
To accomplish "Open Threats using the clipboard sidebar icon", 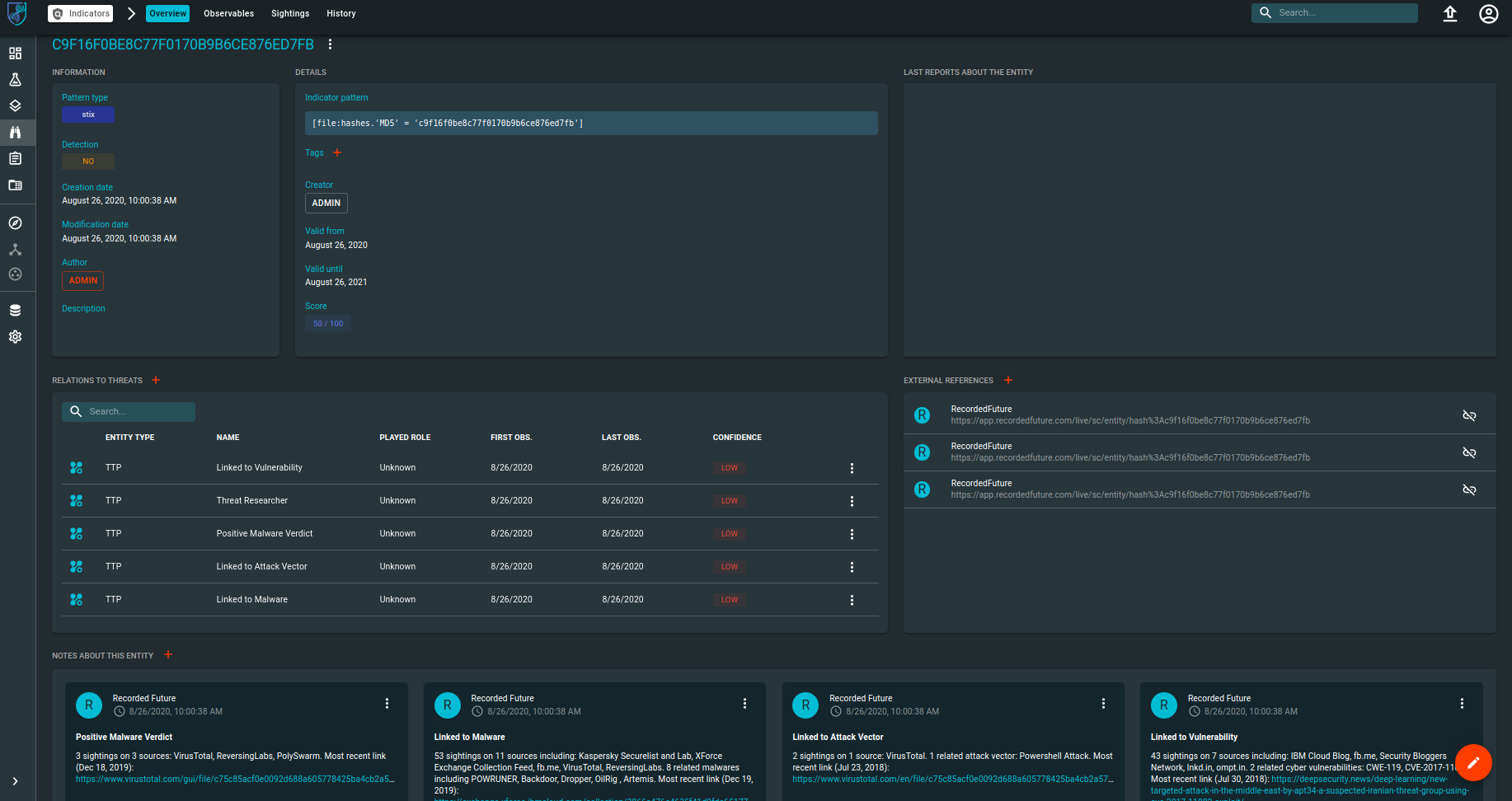I will click(x=15, y=158).
